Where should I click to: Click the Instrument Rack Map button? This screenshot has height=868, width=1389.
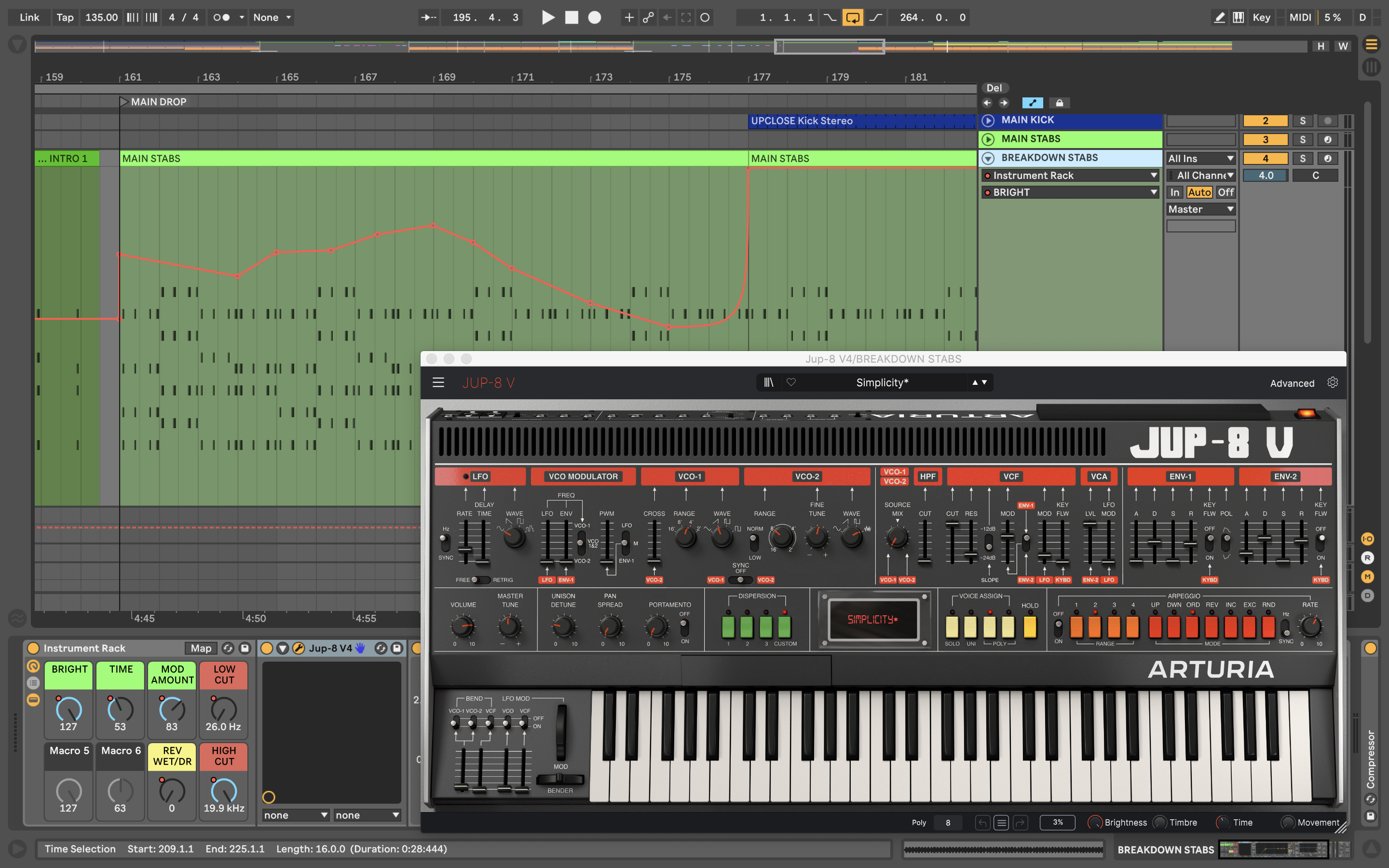[x=201, y=648]
